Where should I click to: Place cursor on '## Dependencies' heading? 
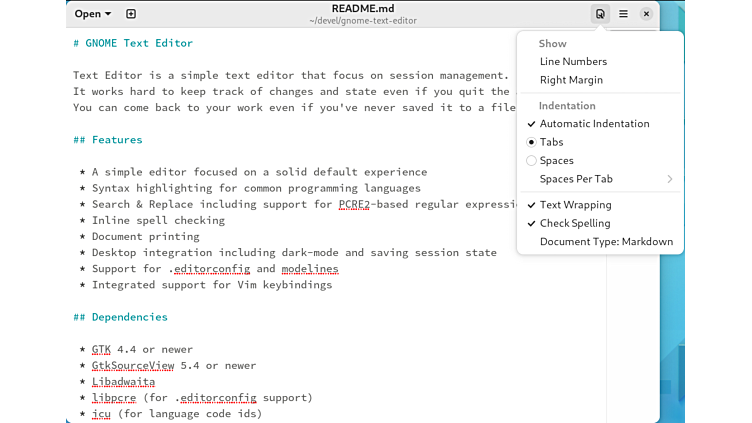point(120,317)
